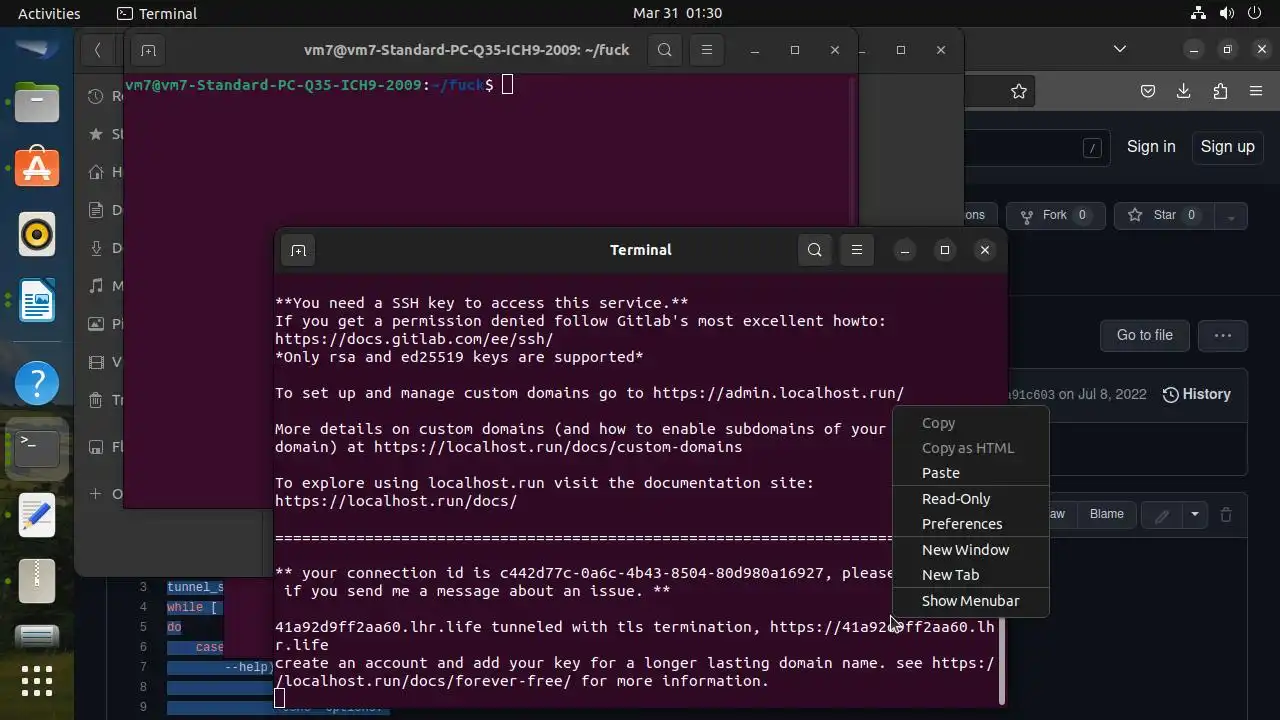Click Activities in the top bar
Screen dimensions: 1280x720
click(x=49, y=14)
